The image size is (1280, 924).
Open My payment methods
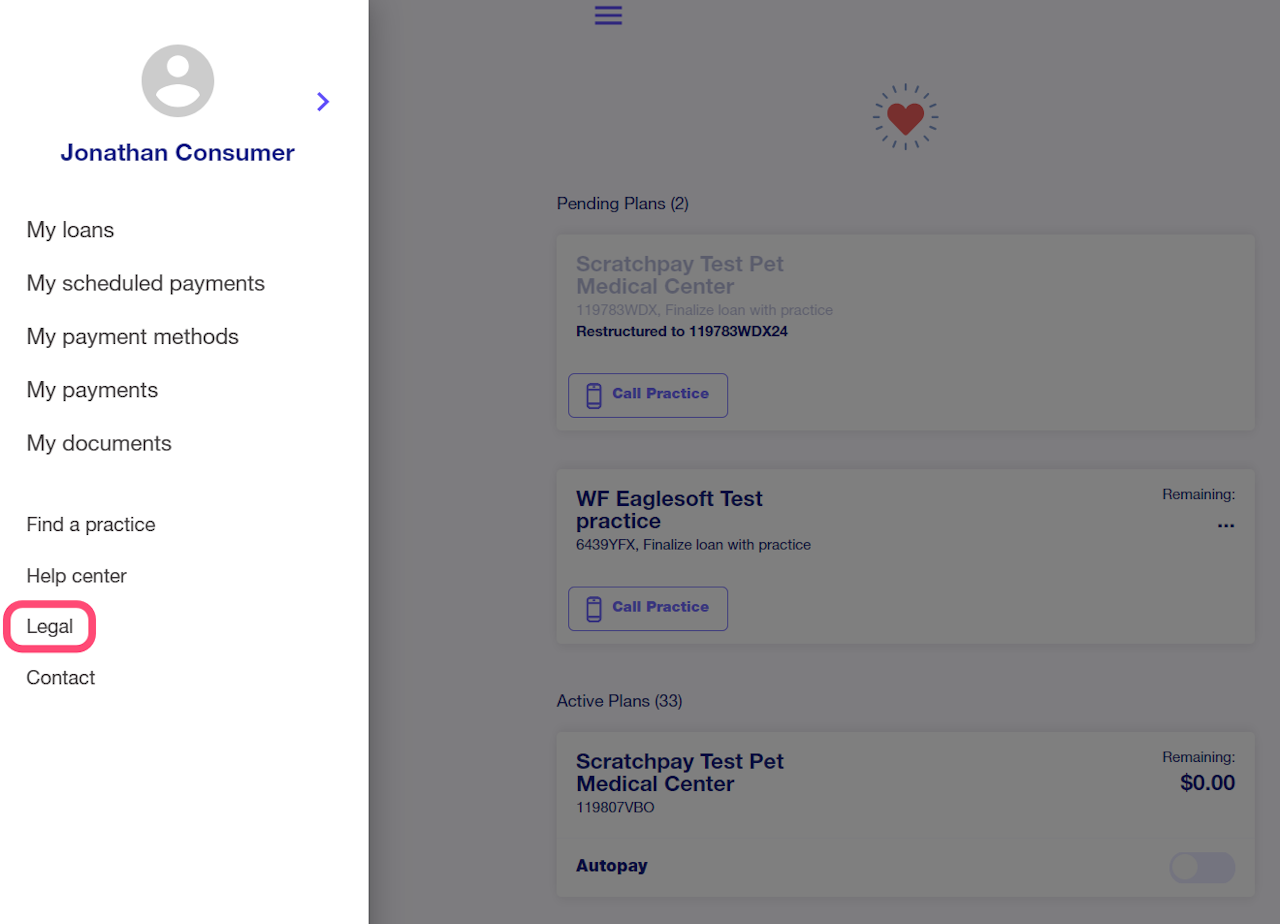click(x=133, y=336)
